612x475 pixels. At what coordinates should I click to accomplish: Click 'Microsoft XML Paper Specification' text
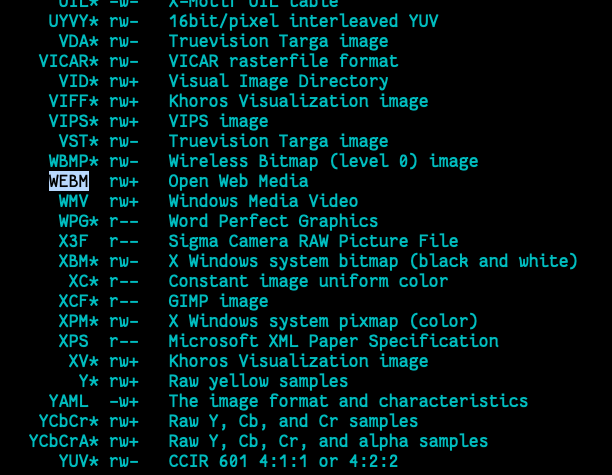click(x=333, y=342)
